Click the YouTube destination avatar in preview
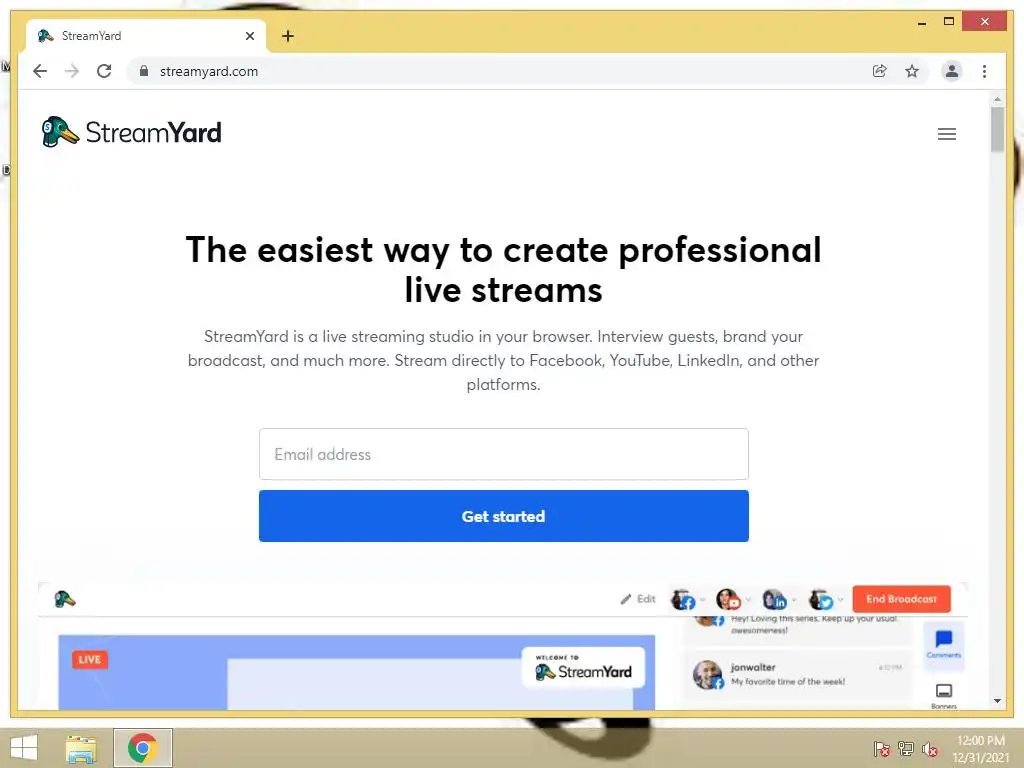The height and width of the screenshot is (768, 1024). pyautogui.click(x=728, y=600)
